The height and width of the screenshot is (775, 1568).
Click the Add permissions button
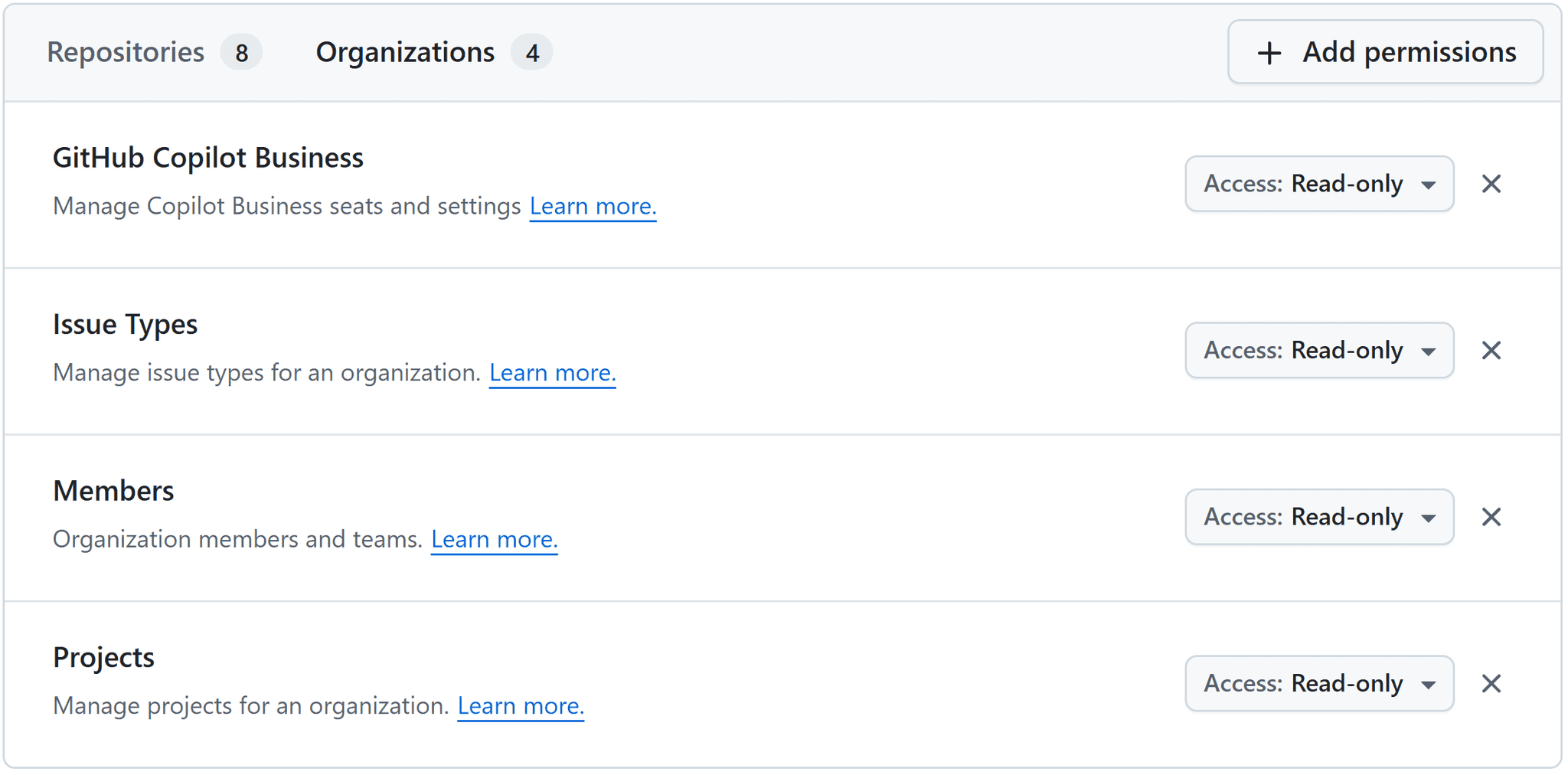(x=1385, y=52)
